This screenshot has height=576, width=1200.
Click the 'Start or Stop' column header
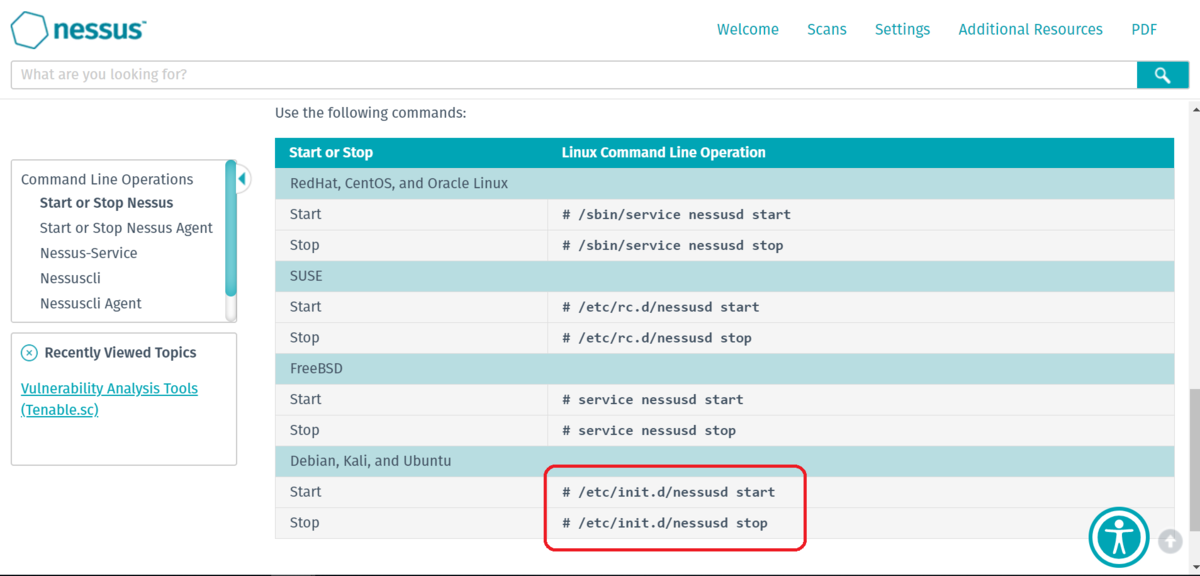pyautogui.click(x=331, y=153)
